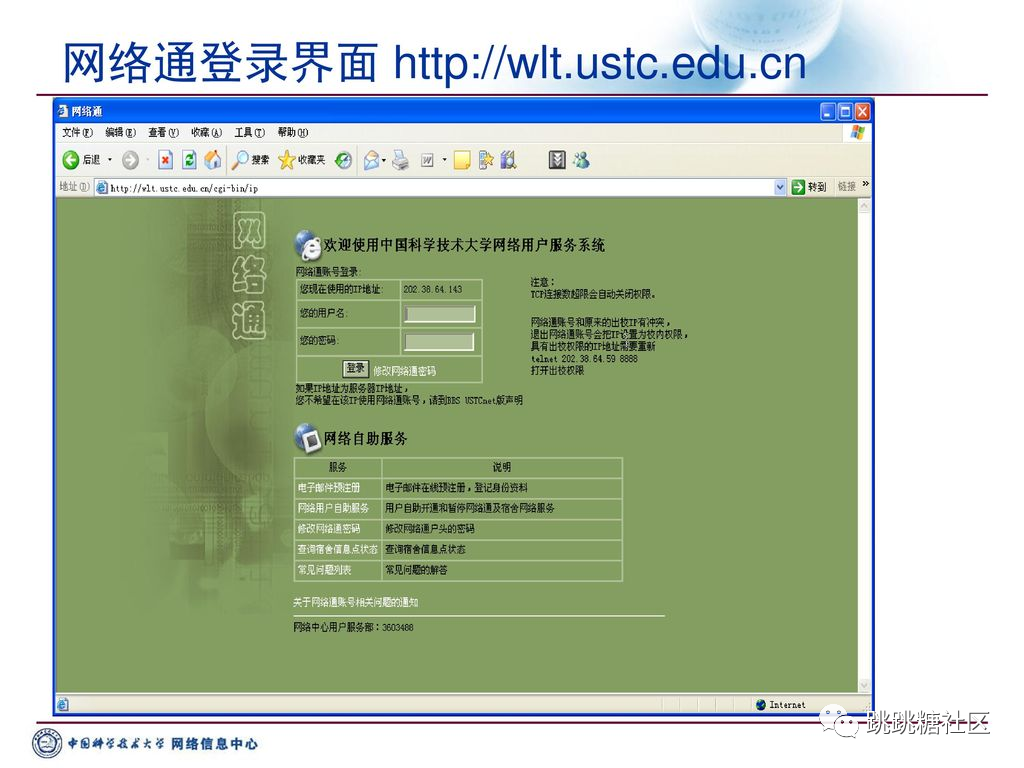The width and height of the screenshot is (1024, 768).
Task: Open the 常见问题列表 link
Action: click(325, 570)
